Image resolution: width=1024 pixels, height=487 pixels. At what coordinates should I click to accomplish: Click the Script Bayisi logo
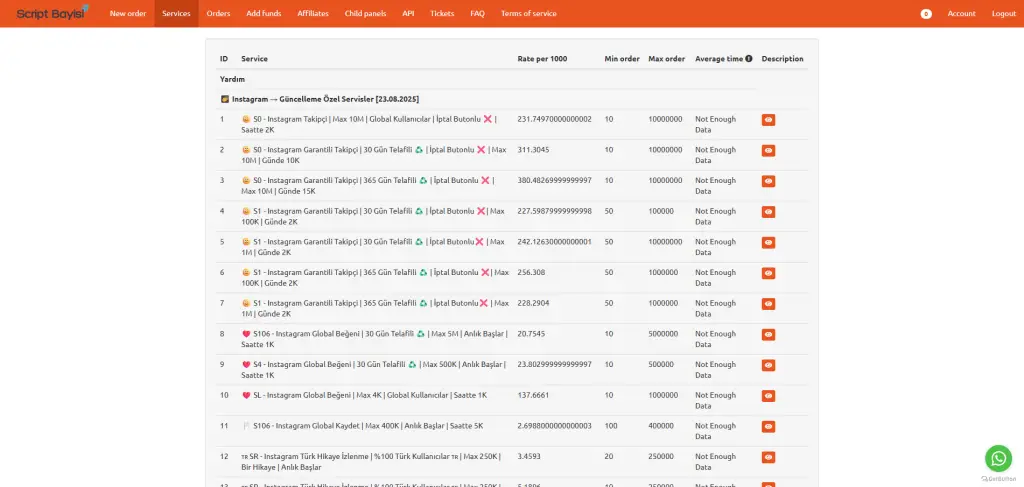pyautogui.click(x=52, y=13)
